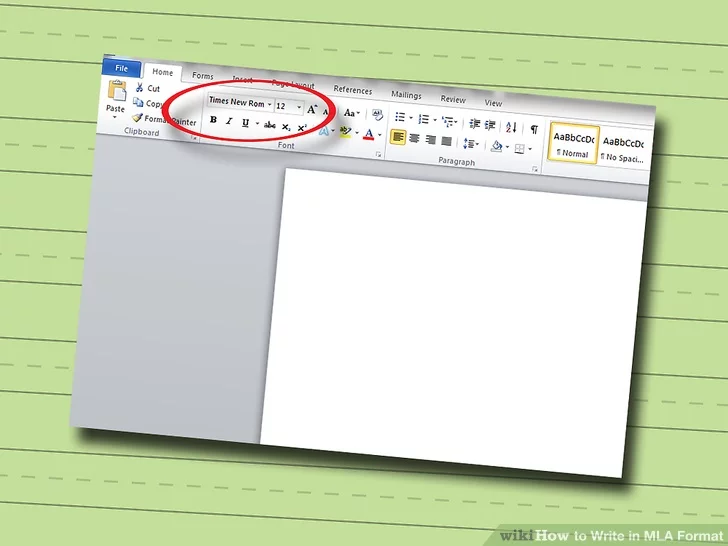Viewport: 728px width, 546px height.
Task: Open the File tab
Action: [x=122, y=68]
